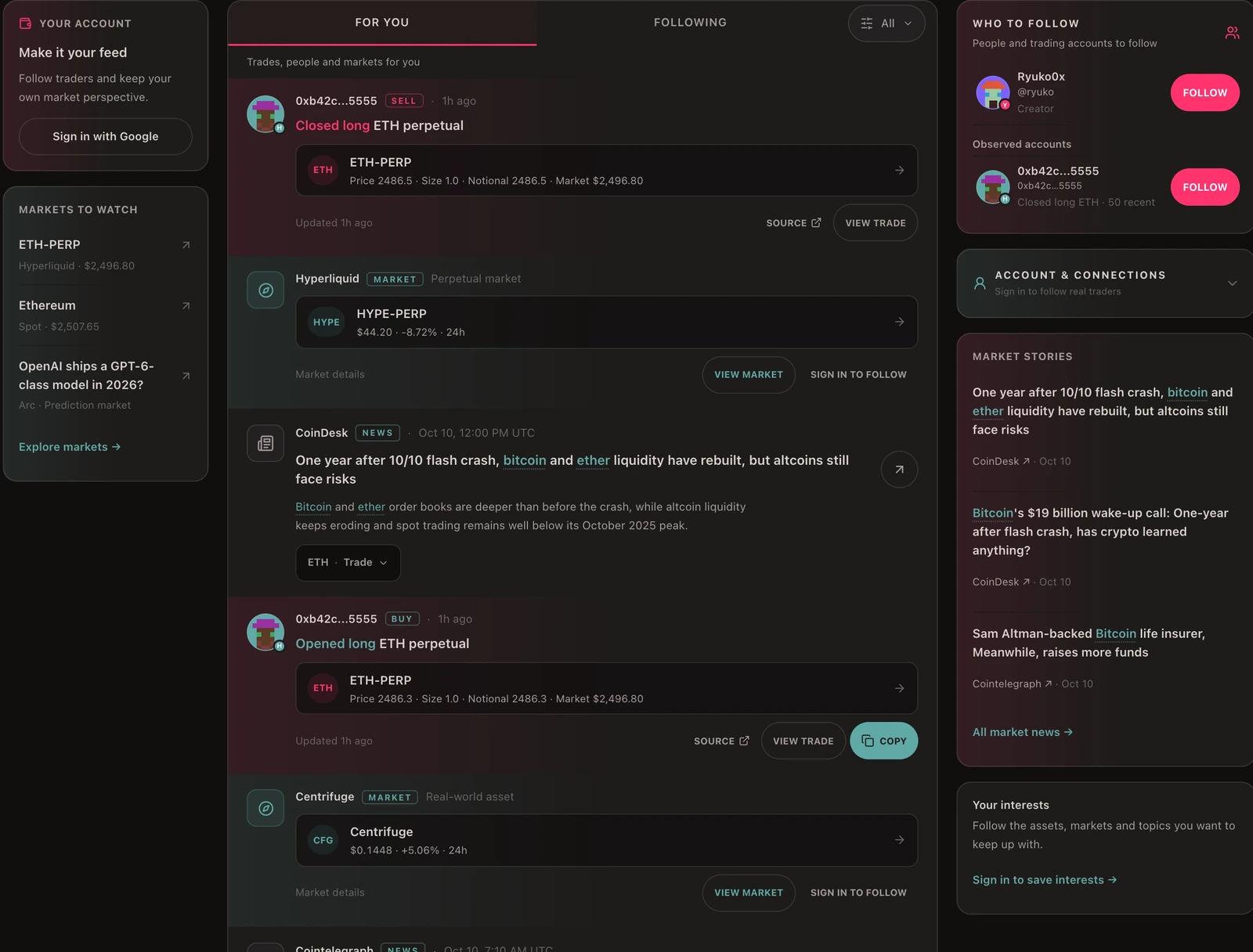
Task: Open All market news link
Action: [x=1022, y=732]
